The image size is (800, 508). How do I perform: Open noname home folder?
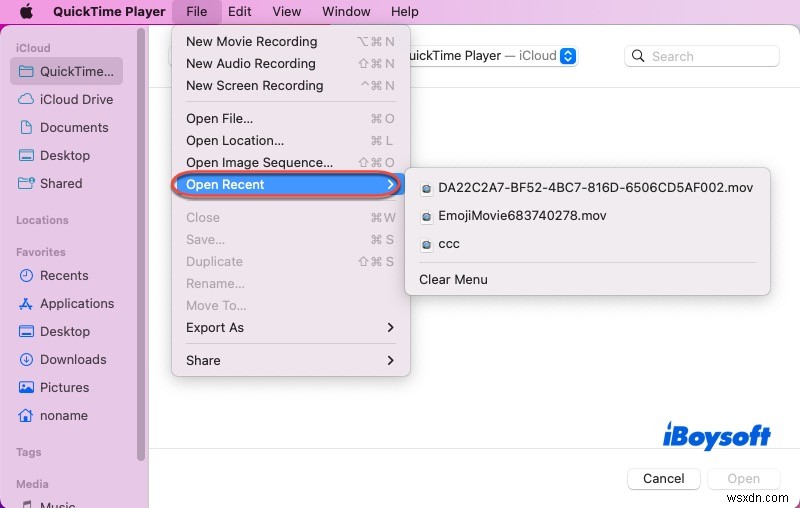[66, 416]
